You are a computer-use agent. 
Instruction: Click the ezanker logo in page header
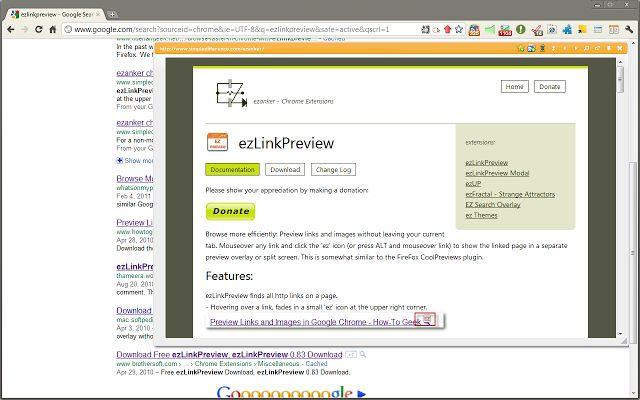click(231, 93)
